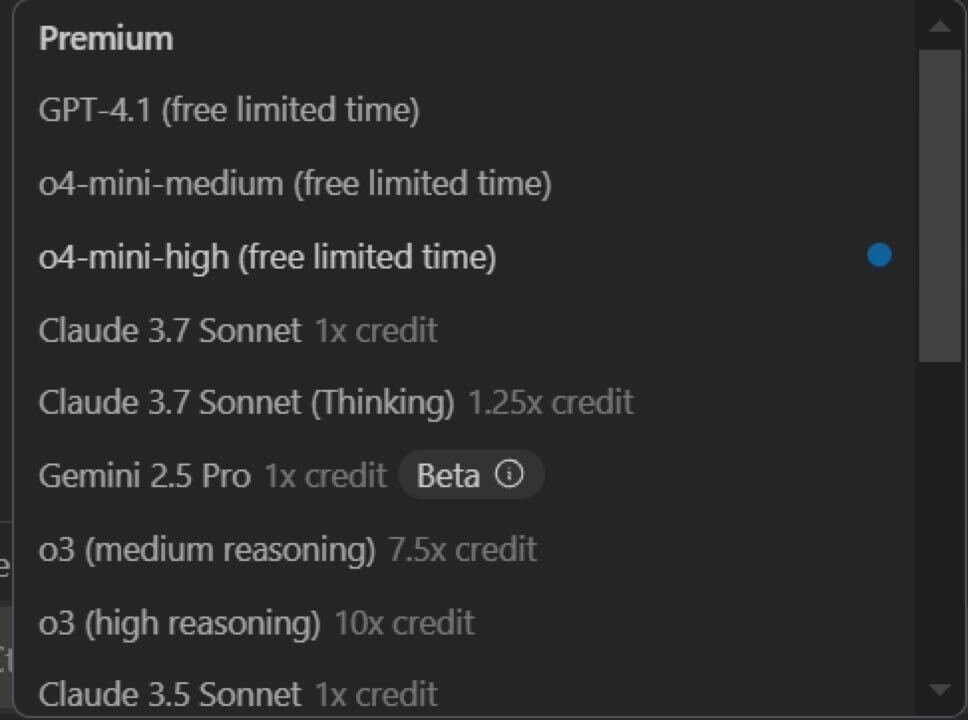
Task: Select the o4-mini-high model entry
Action: 267,257
